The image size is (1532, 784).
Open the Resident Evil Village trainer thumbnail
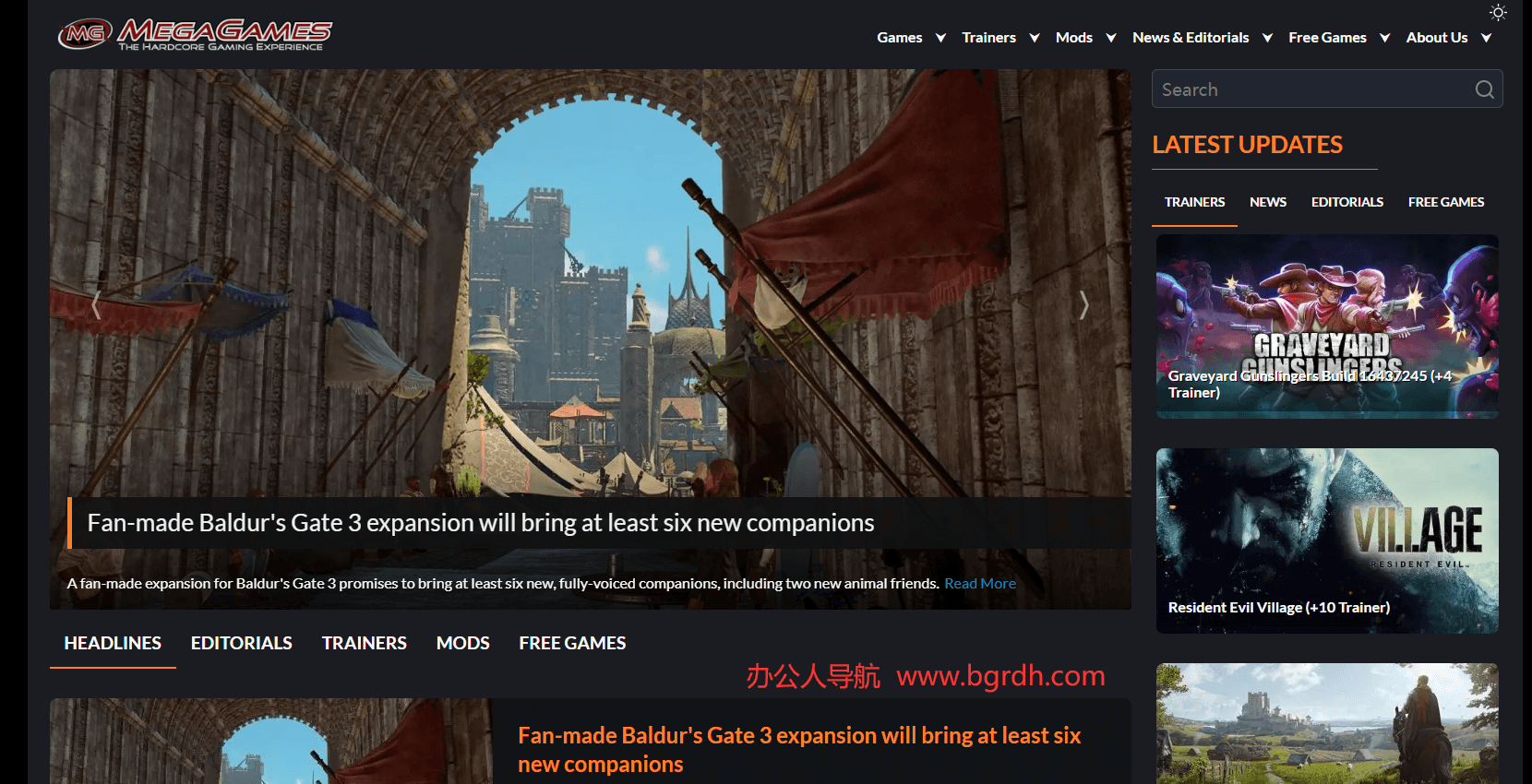pos(1327,540)
